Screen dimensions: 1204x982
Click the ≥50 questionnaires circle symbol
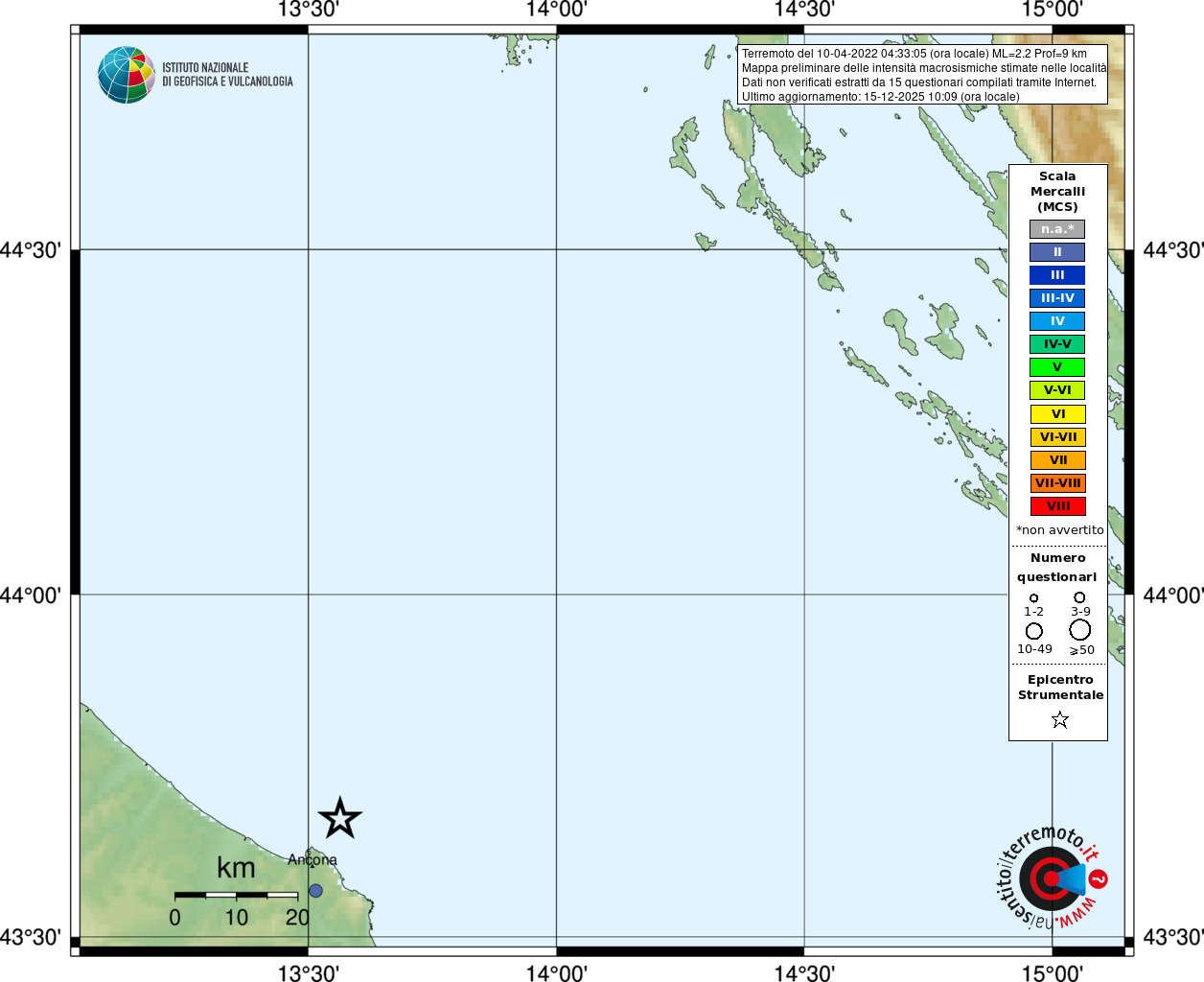click(1080, 630)
